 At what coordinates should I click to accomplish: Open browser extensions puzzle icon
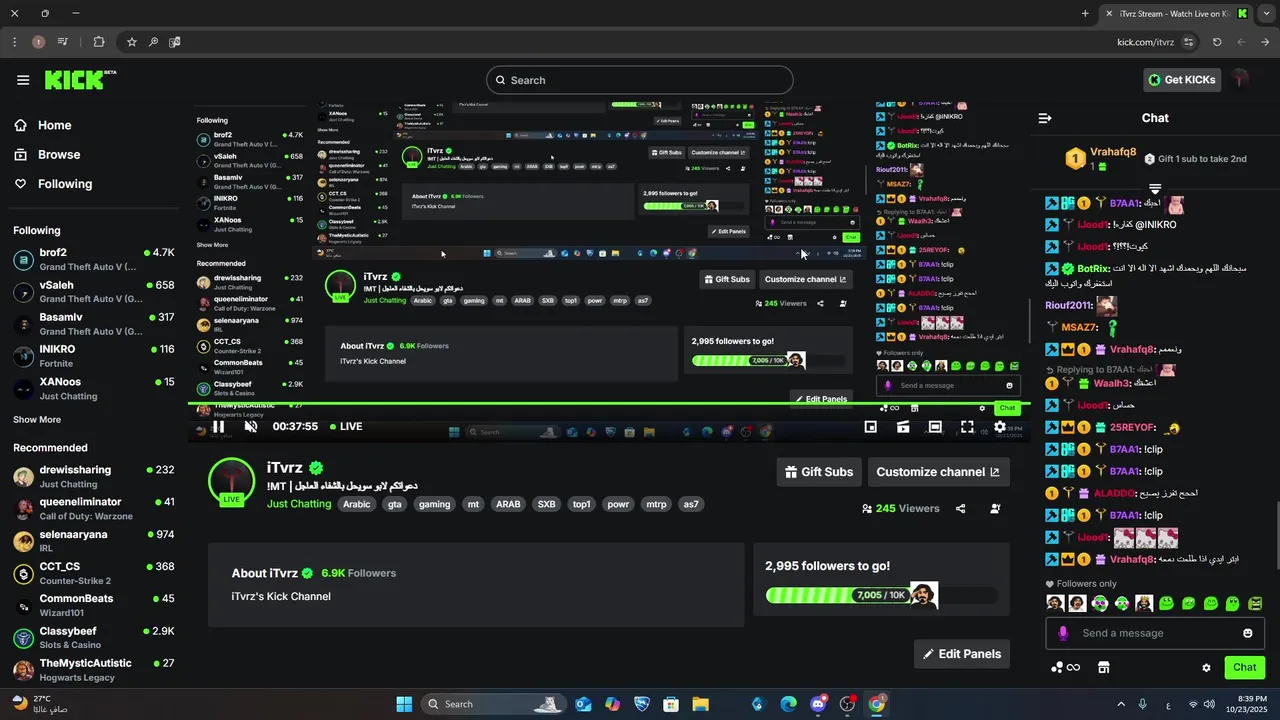click(98, 42)
